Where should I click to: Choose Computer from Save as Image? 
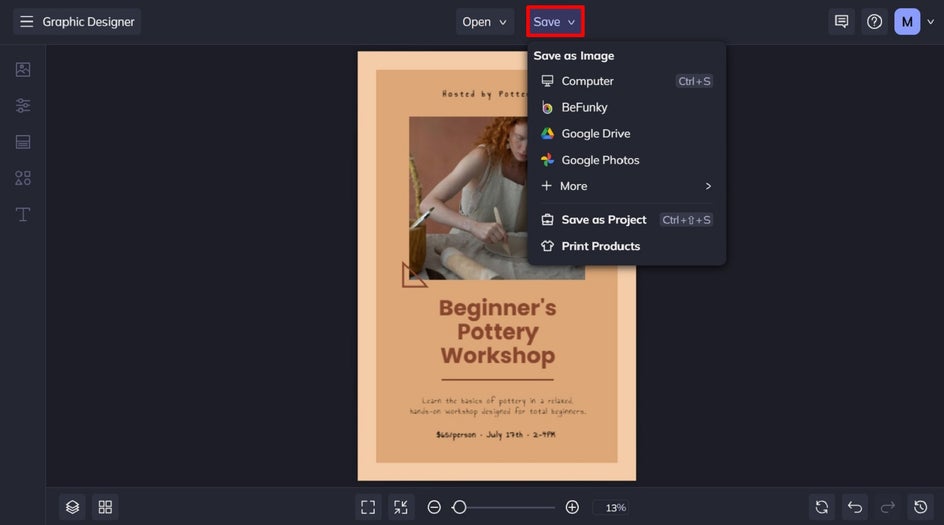click(x=588, y=81)
